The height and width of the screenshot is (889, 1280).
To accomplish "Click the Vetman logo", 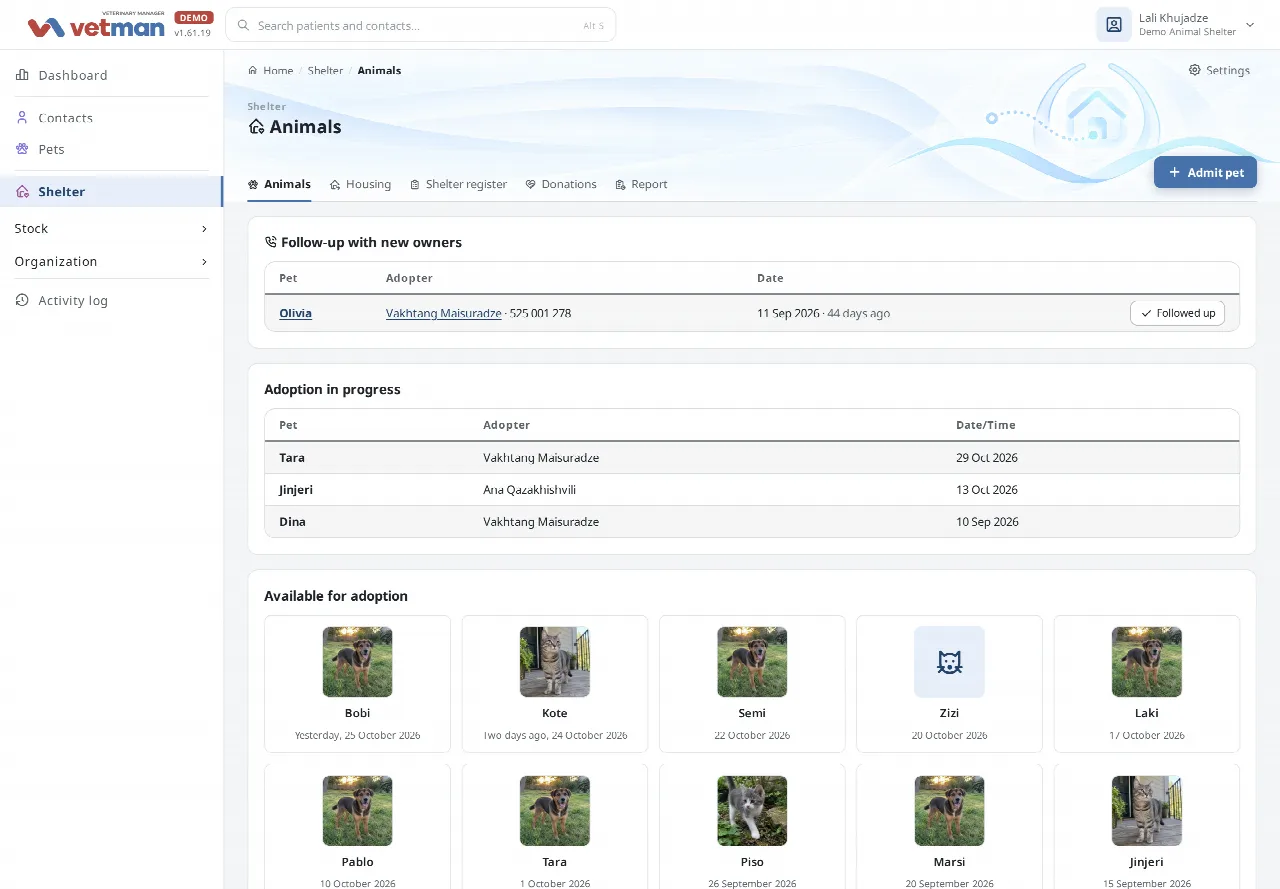I will click(96, 25).
